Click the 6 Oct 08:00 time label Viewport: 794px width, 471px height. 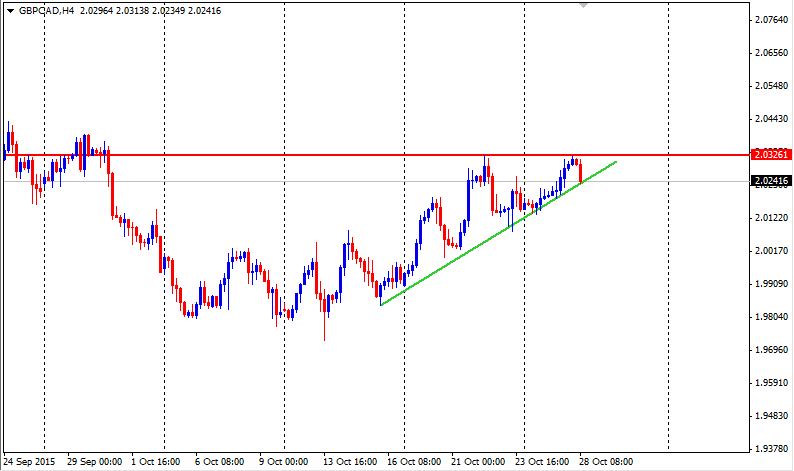[219, 462]
